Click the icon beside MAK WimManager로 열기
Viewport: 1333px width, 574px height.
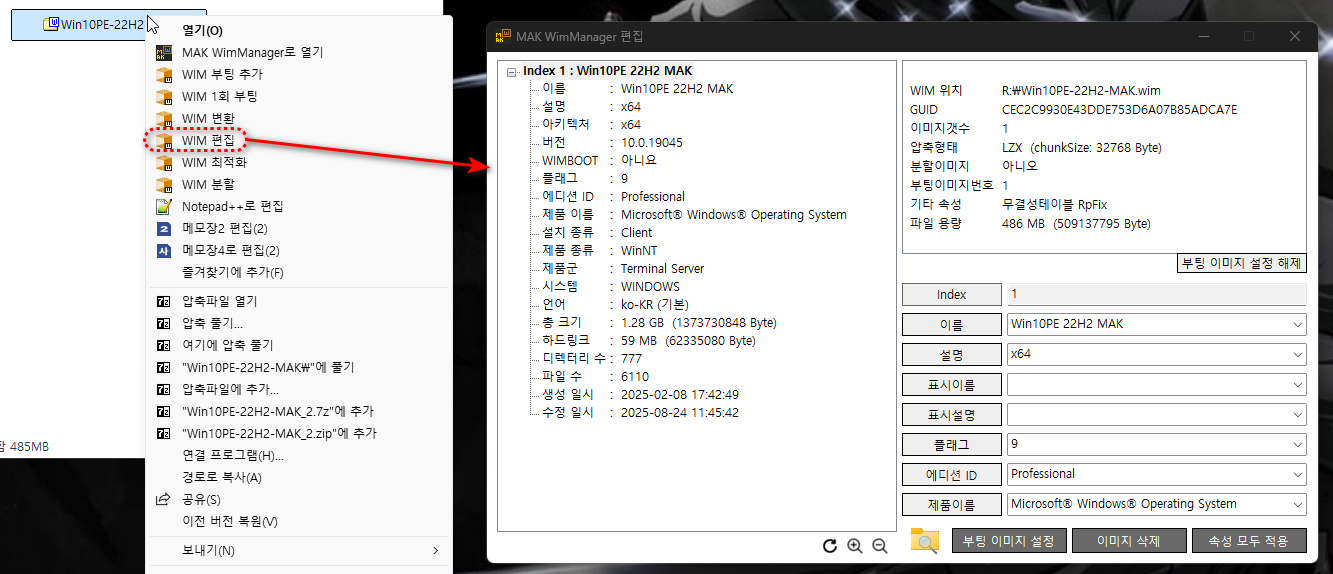click(164, 52)
